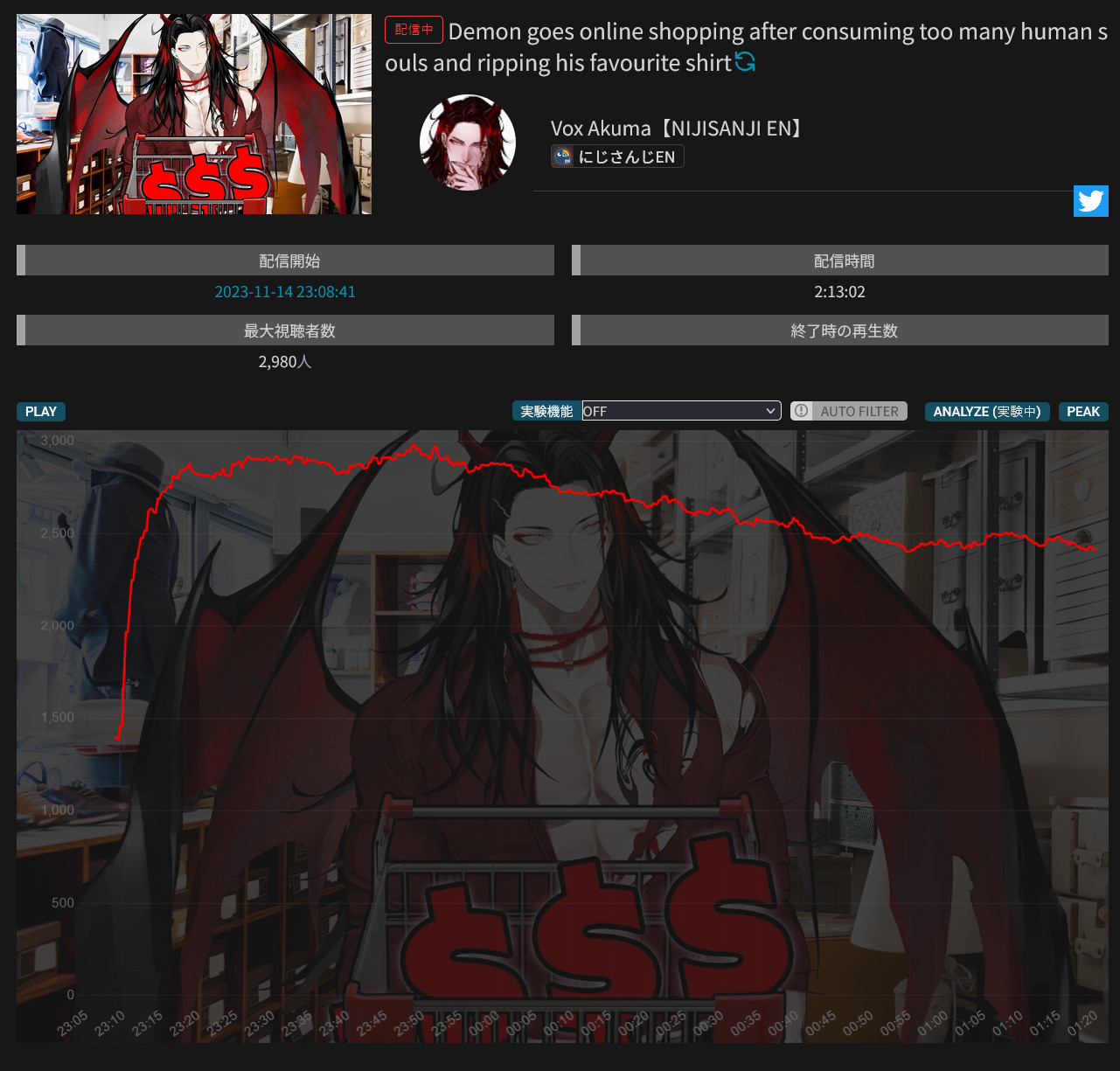Screen dimensions: 1120x1071
Task: Open the 実験機能 OFF dropdown
Action: (x=681, y=411)
